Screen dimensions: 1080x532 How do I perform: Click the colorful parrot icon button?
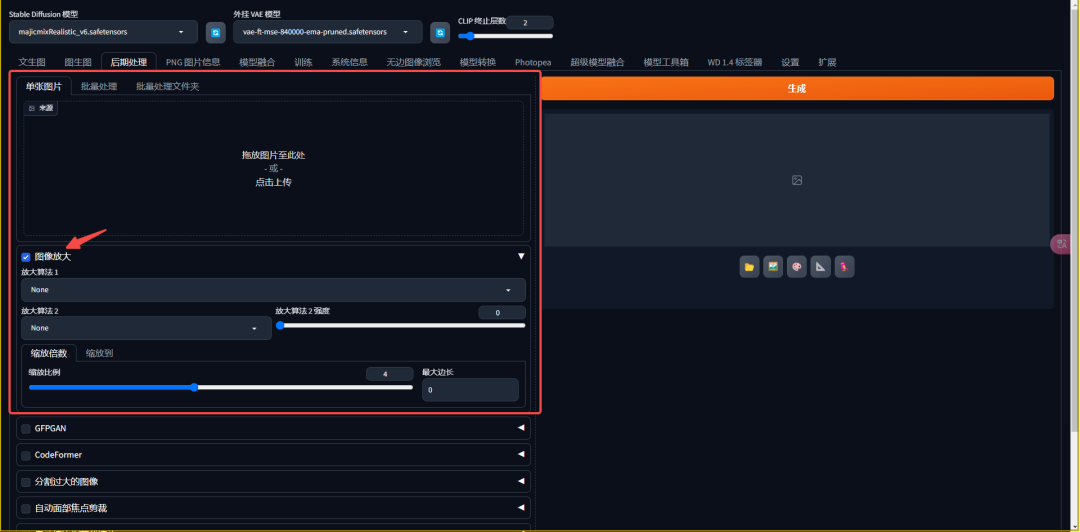[x=844, y=267]
